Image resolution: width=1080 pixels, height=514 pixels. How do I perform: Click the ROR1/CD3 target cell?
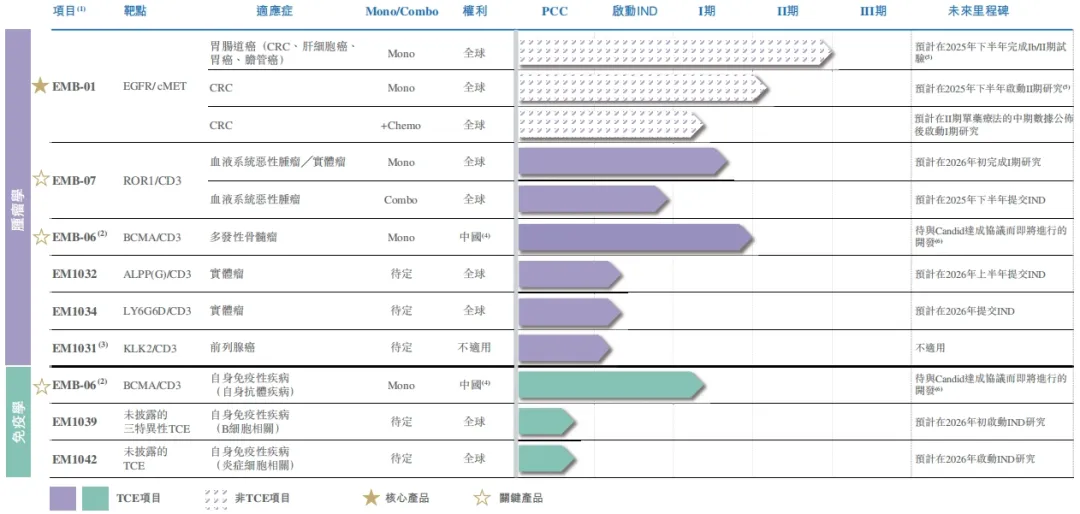pos(152,181)
